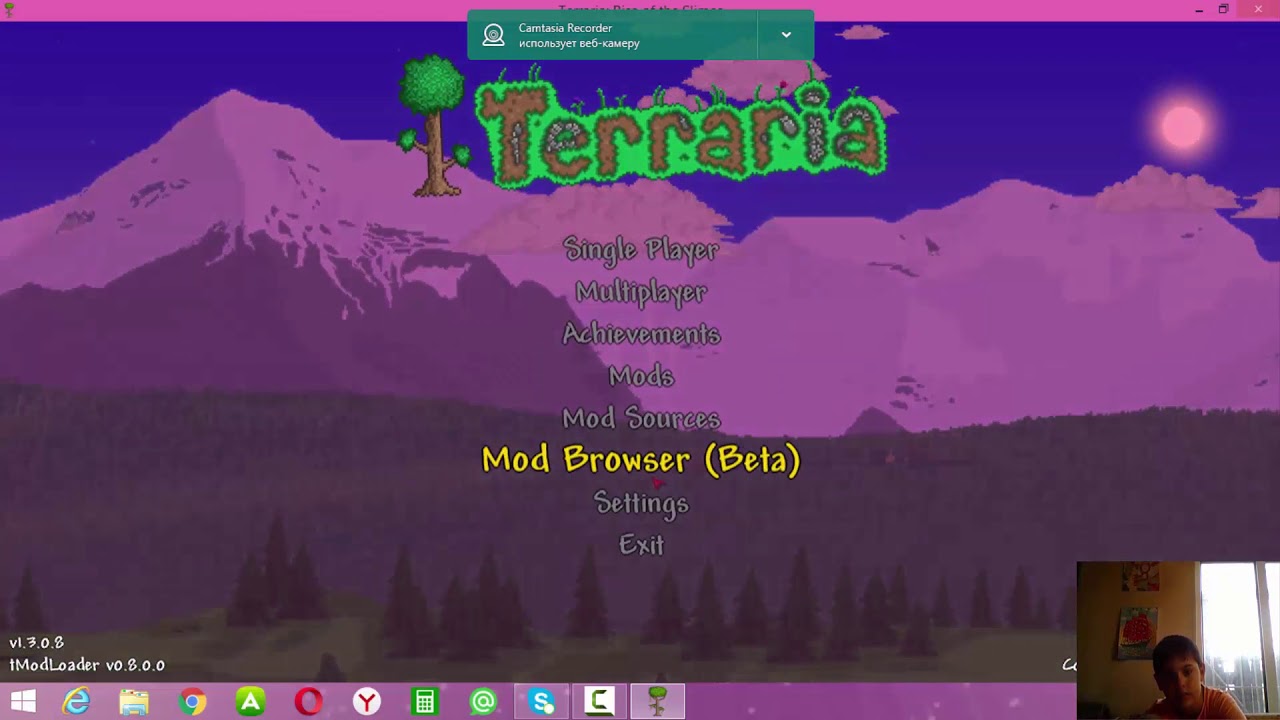Open Mod Browser (Beta)
Screen dimensions: 1280x720
click(641, 460)
